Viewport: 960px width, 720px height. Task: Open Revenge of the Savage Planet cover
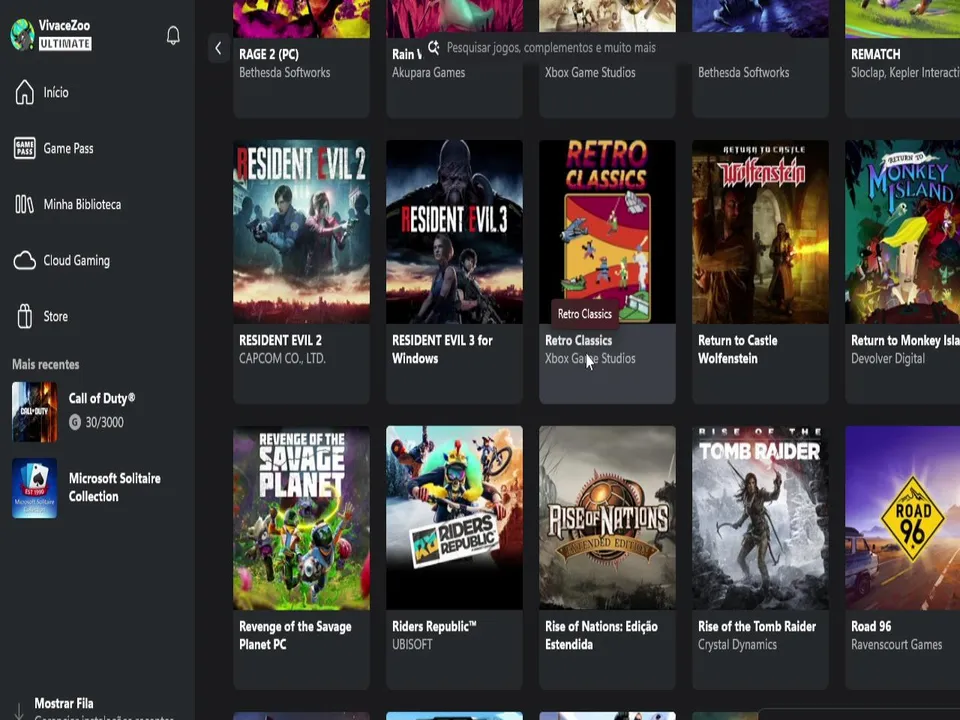[301, 518]
